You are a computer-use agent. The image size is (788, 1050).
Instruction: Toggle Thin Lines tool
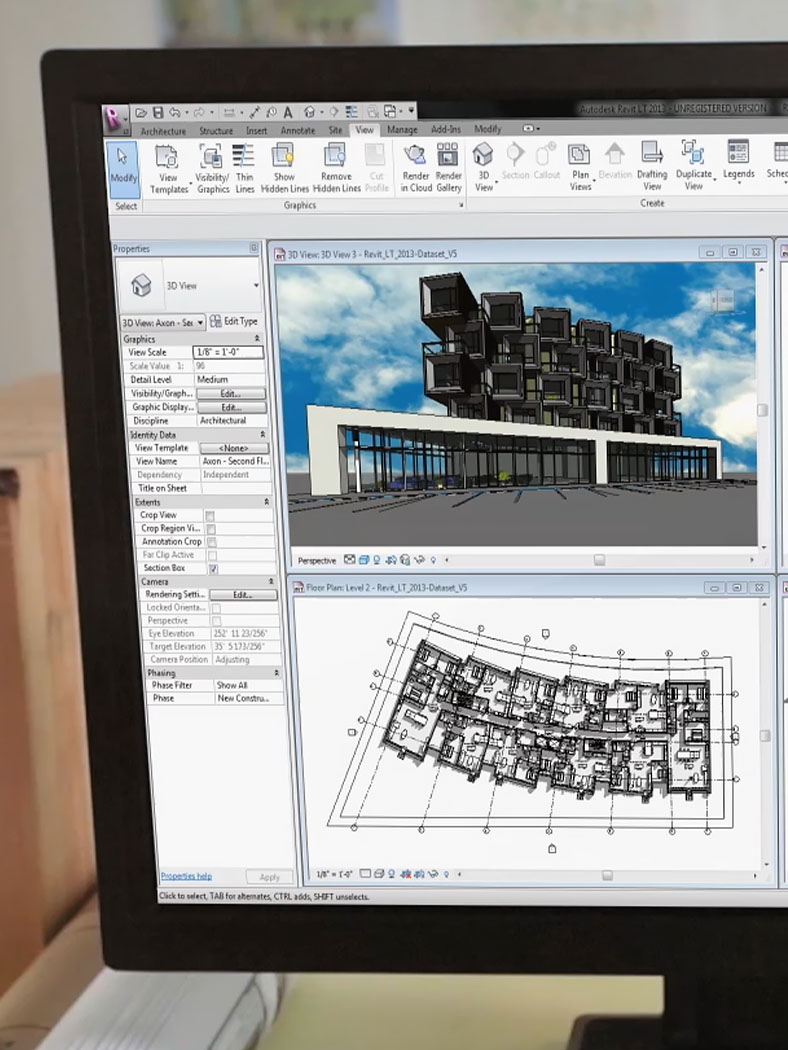(x=244, y=169)
